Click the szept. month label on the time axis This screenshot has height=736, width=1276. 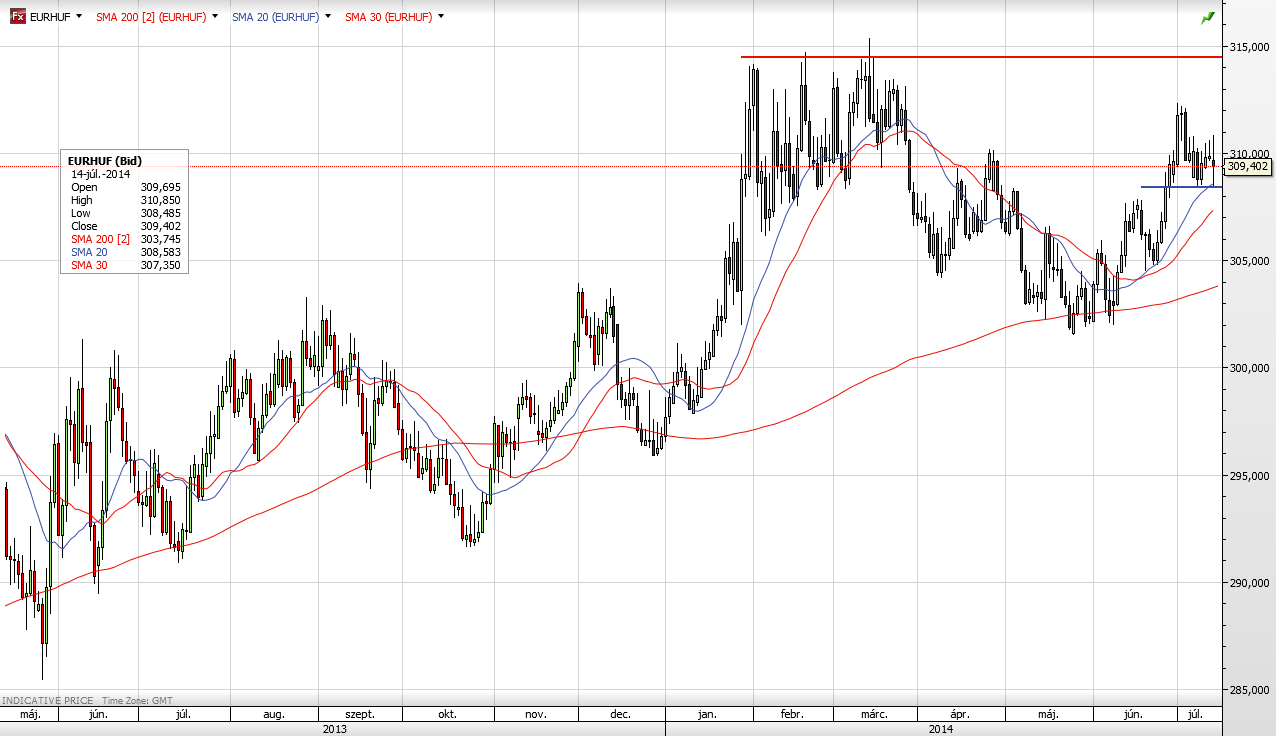[x=360, y=715]
